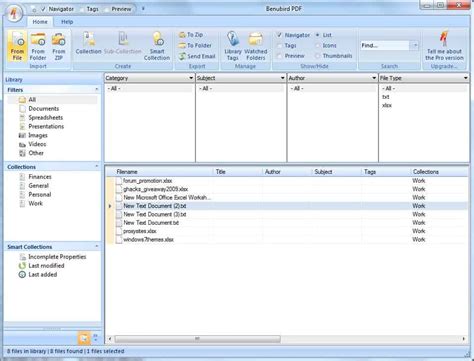Click the scrollbar right arrow
Viewport: 474px width, 361px height.
[x=463, y=339]
